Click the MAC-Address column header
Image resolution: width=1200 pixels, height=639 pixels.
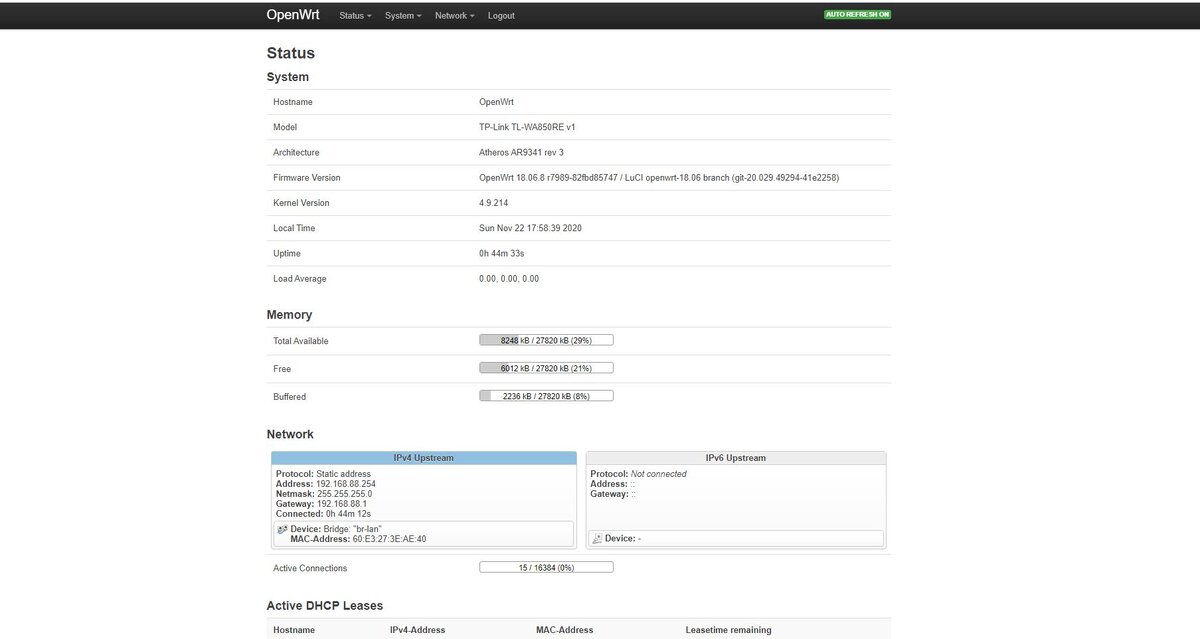click(x=565, y=630)
